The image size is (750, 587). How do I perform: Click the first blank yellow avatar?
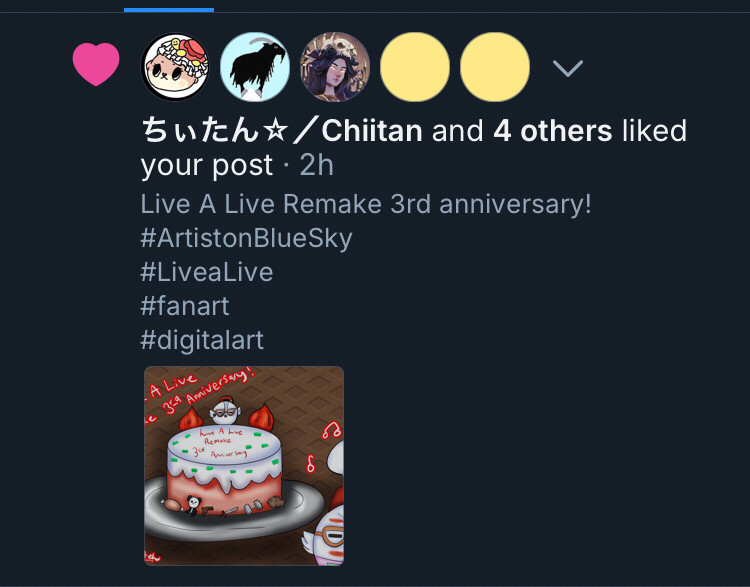pos(415,67)
